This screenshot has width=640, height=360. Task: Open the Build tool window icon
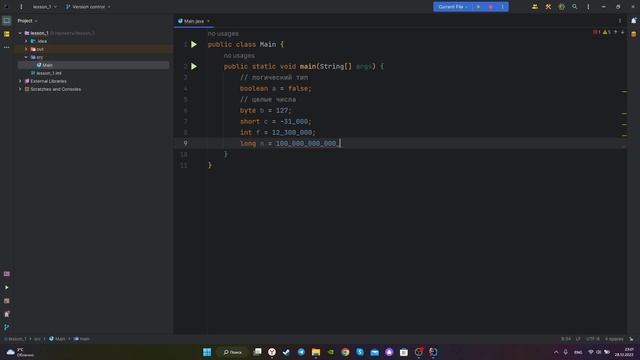pos(7,301)
